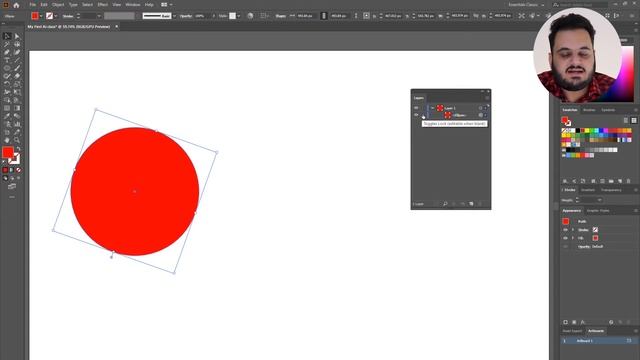This screenshot has width=640, height=360.
Task: Choose the Ellipse shape tool
Action: pos(7,68)
